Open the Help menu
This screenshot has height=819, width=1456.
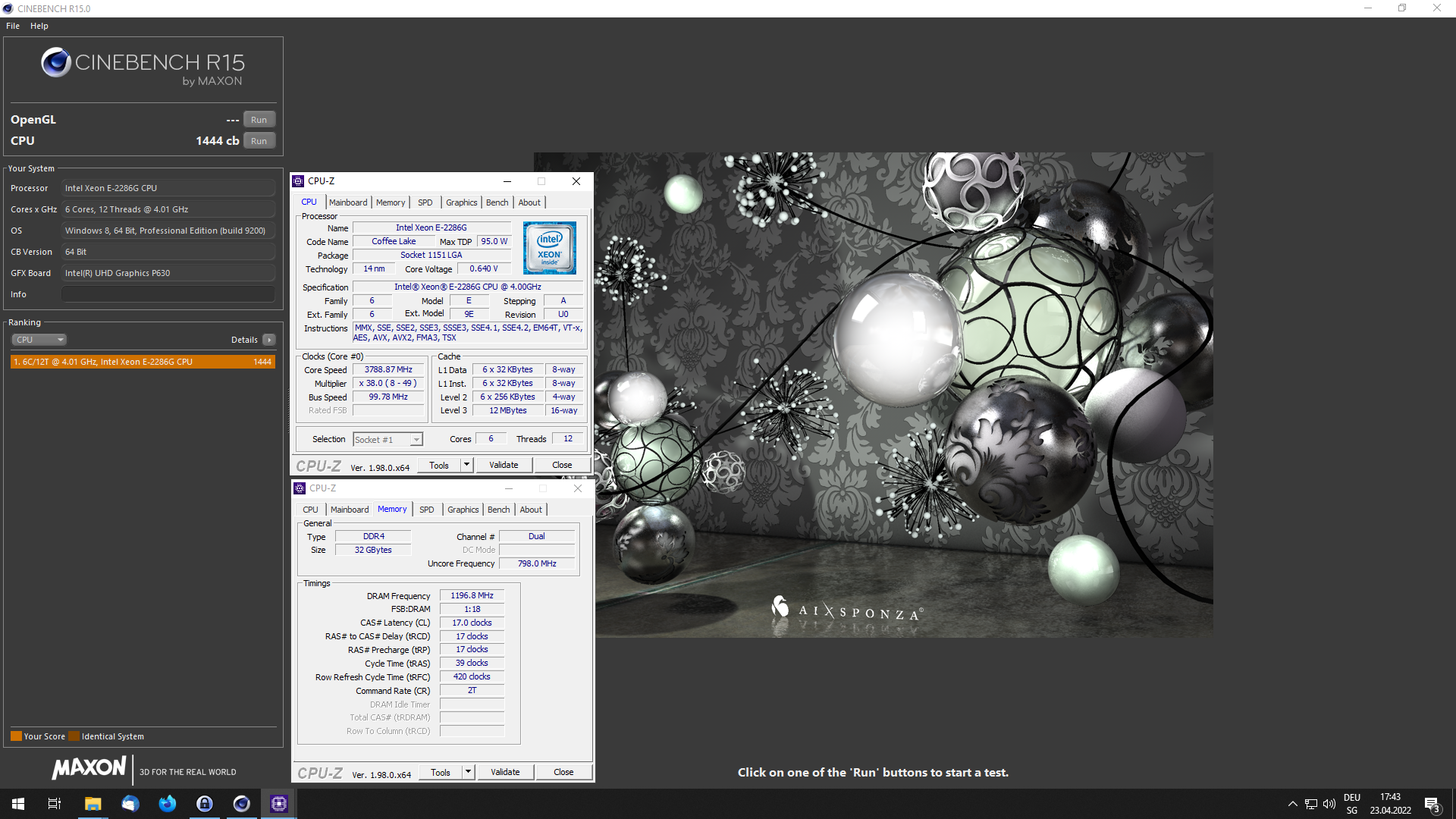(x=39, y=26)
